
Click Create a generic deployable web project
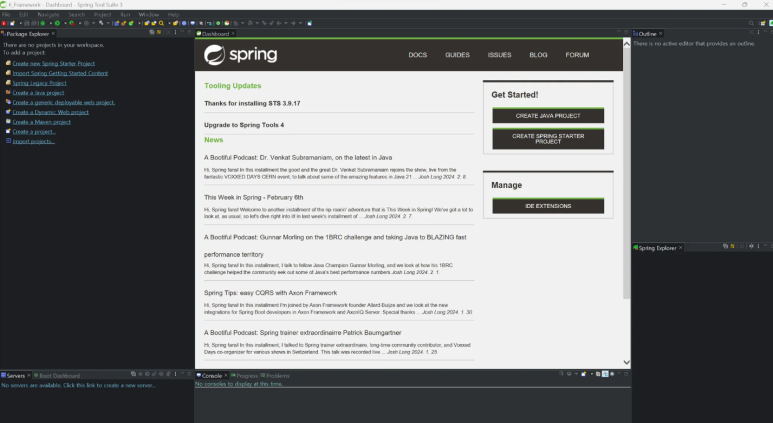pyautogui.click(x=64, y=103)
